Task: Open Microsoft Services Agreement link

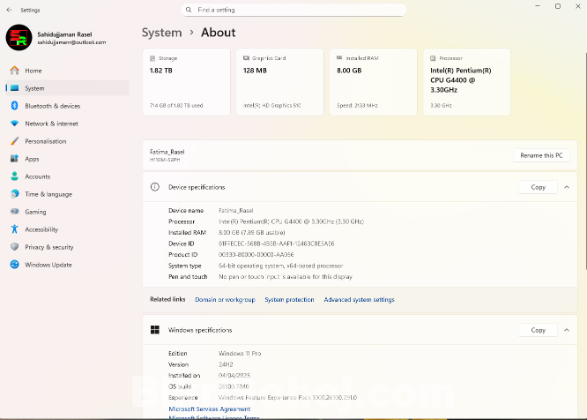Action: coord(209,409)
